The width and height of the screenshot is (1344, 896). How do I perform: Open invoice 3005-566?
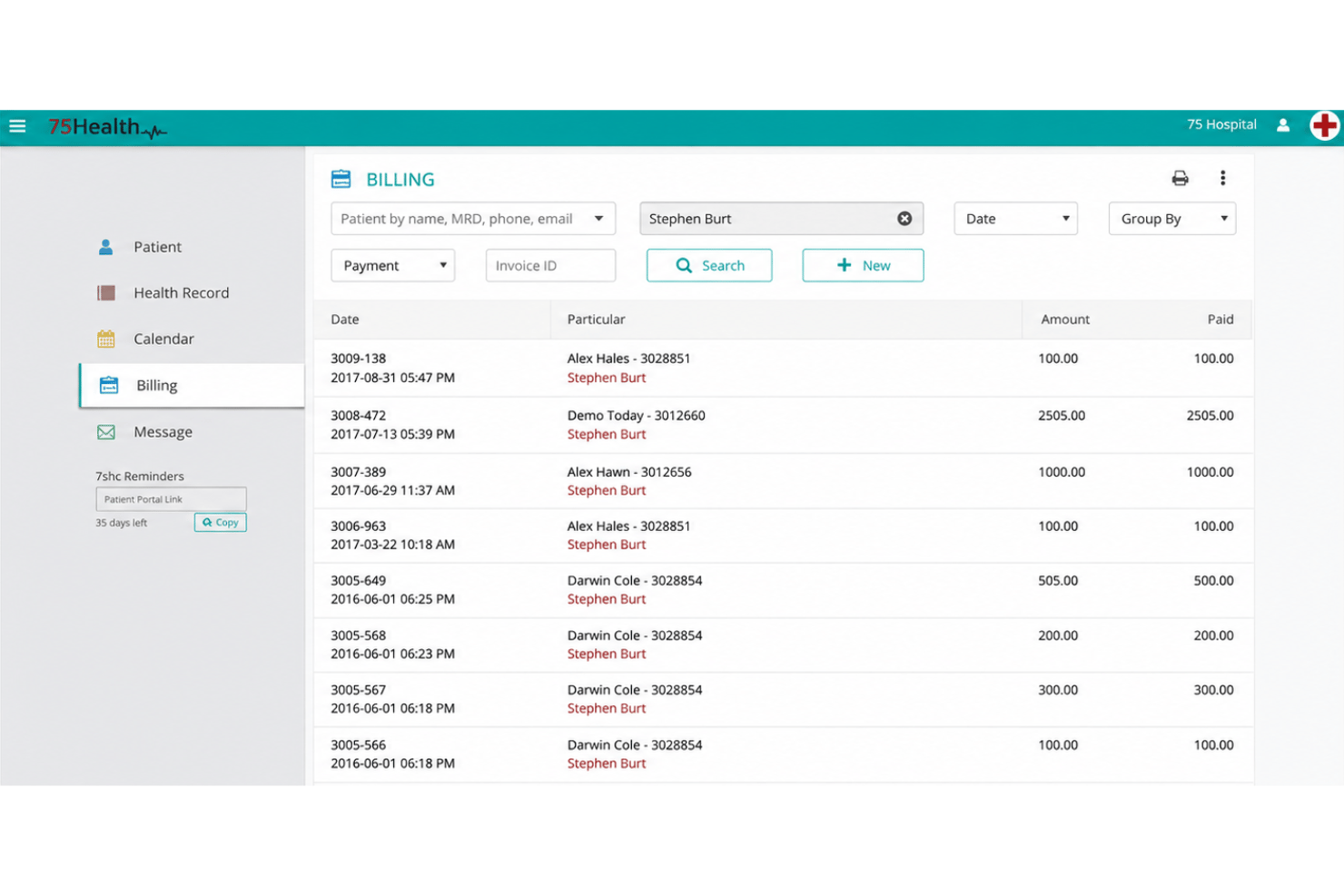(358, 745)
